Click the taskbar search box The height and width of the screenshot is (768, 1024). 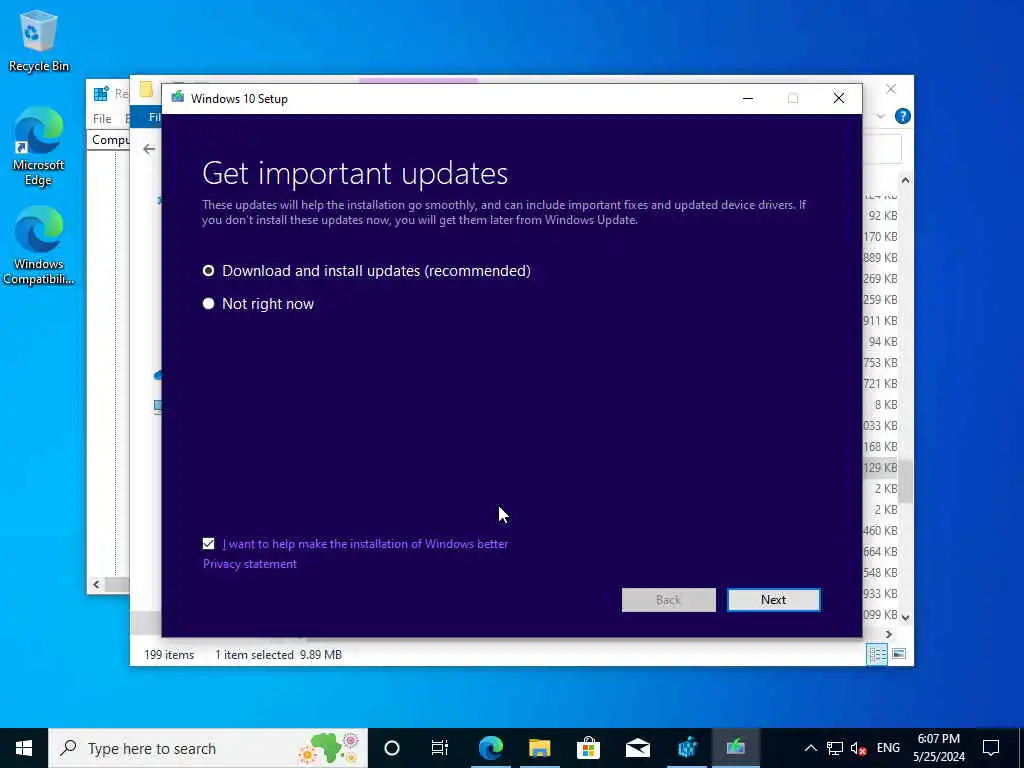pyautogui.click(x=208, y=748)
